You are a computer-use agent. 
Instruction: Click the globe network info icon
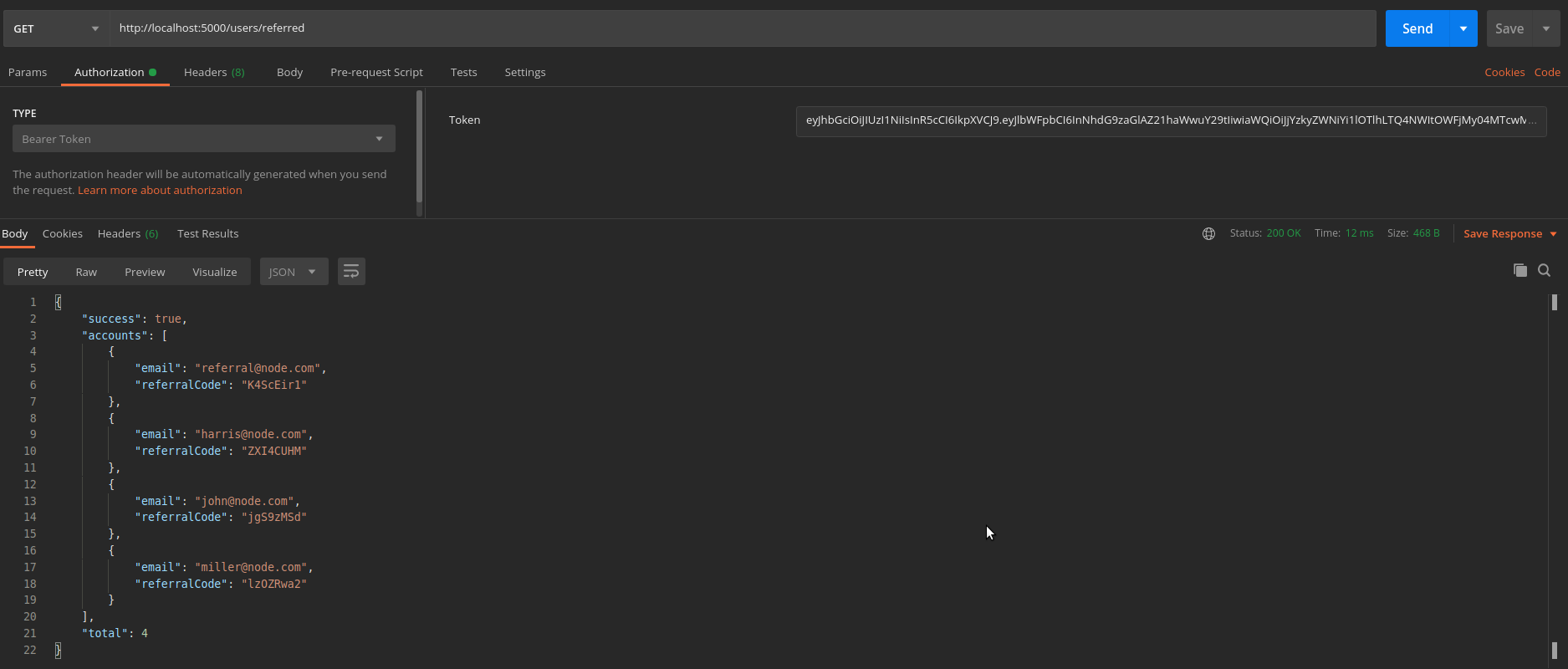tap(1208, 234)
